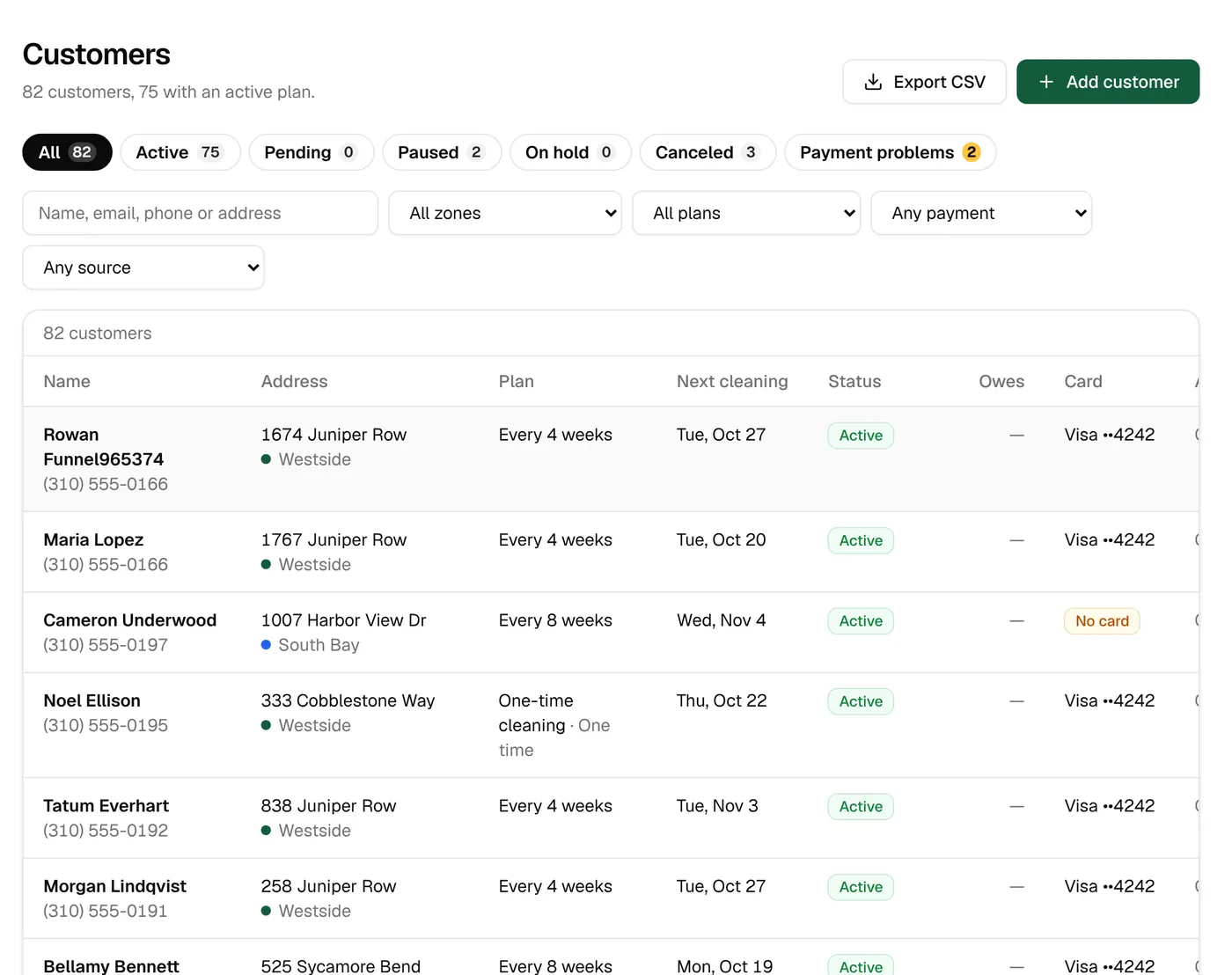Viewport: 1232px width, 975px height.
Task: Click the Plan column header
Action: click(x=516, y=381)
